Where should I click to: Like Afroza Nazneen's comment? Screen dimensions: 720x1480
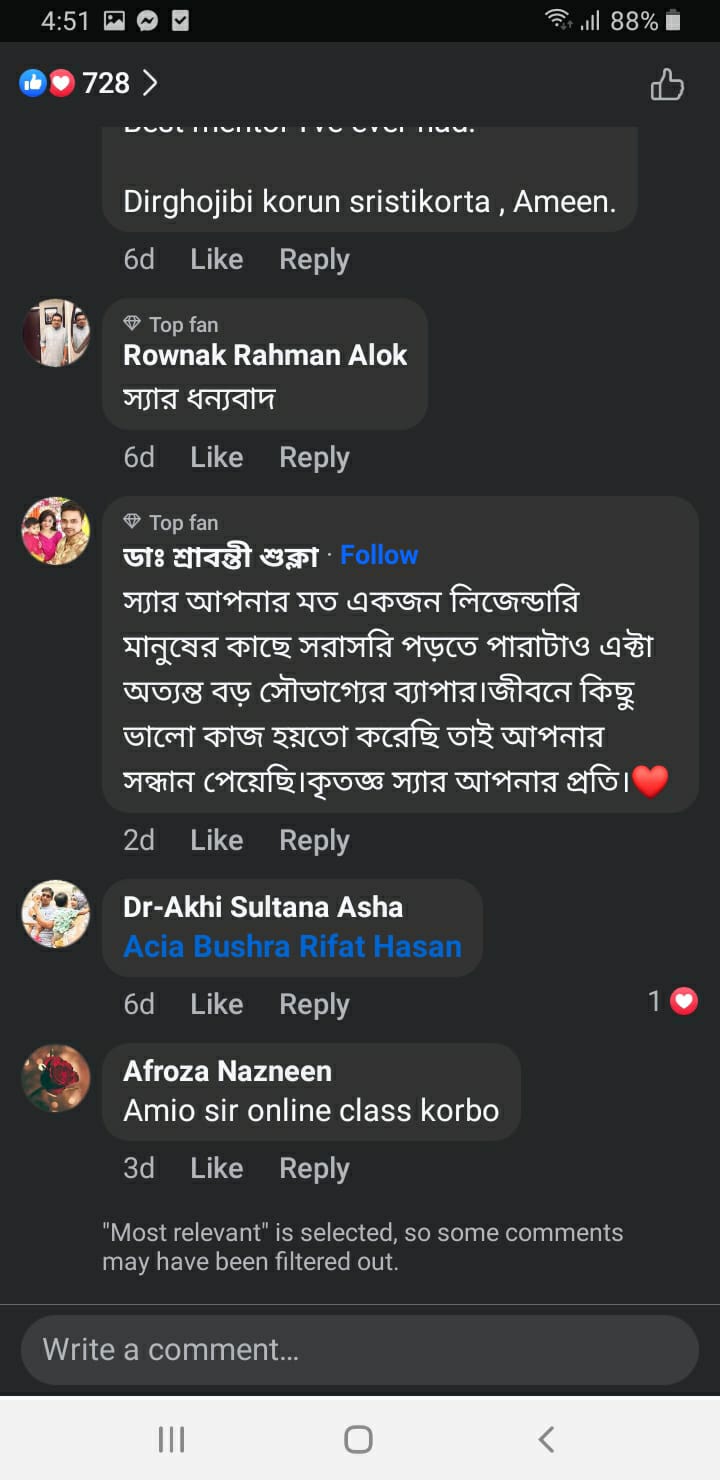(216, 1168)
